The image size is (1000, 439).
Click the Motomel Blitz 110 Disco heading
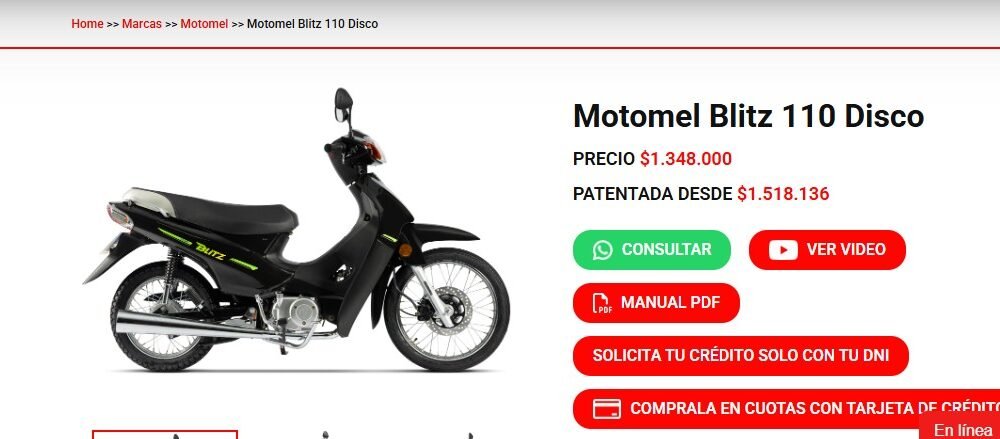pyautogui.click(x=748, y=117)
